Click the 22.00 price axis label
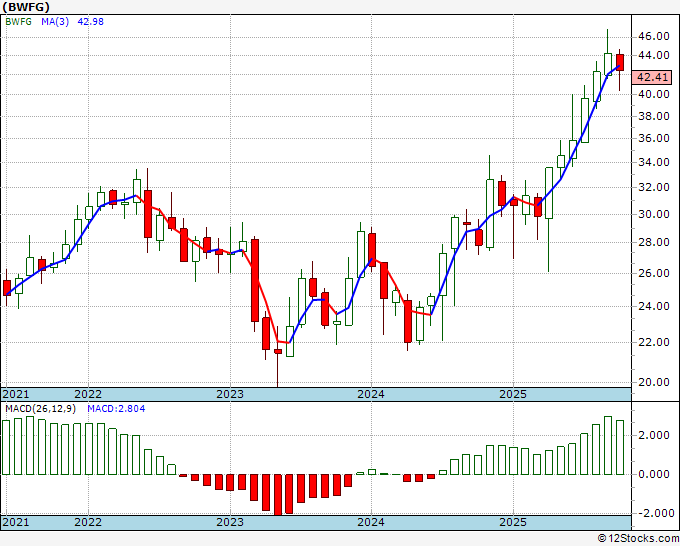 pos(654,342)
